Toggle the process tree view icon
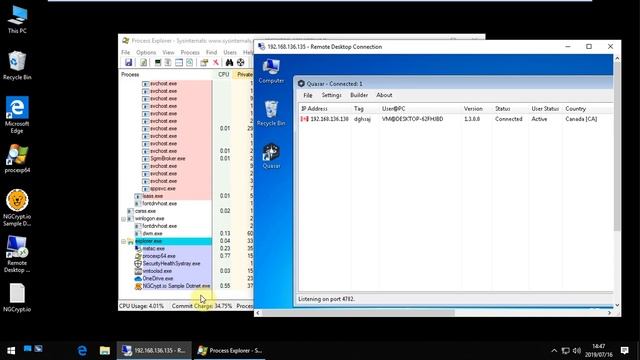 (x=168, y=62)
